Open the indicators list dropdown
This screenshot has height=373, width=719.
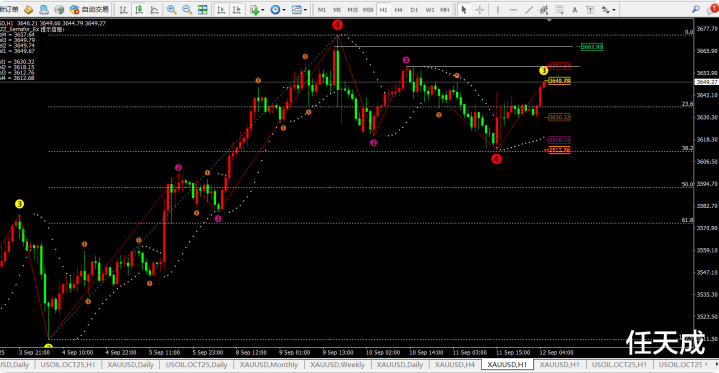[x=257, y=9]
